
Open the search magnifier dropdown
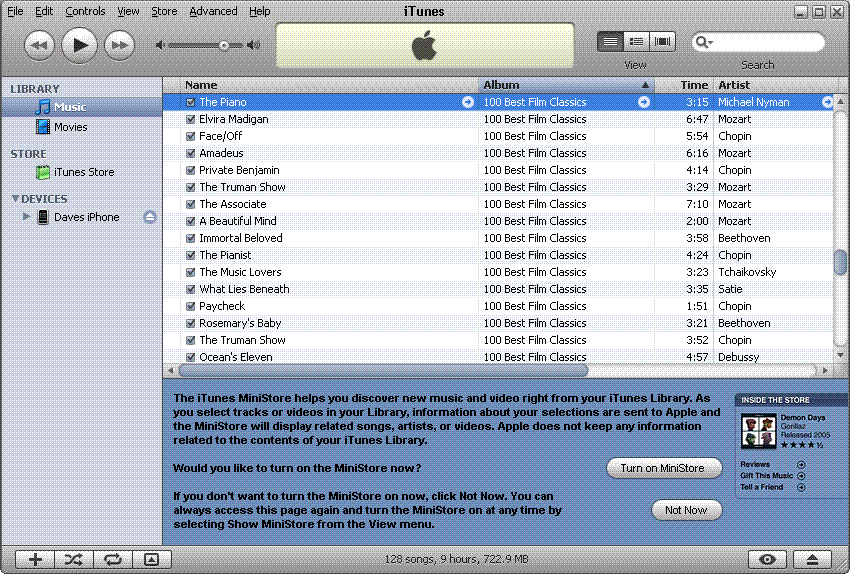[x=704, y=42]
